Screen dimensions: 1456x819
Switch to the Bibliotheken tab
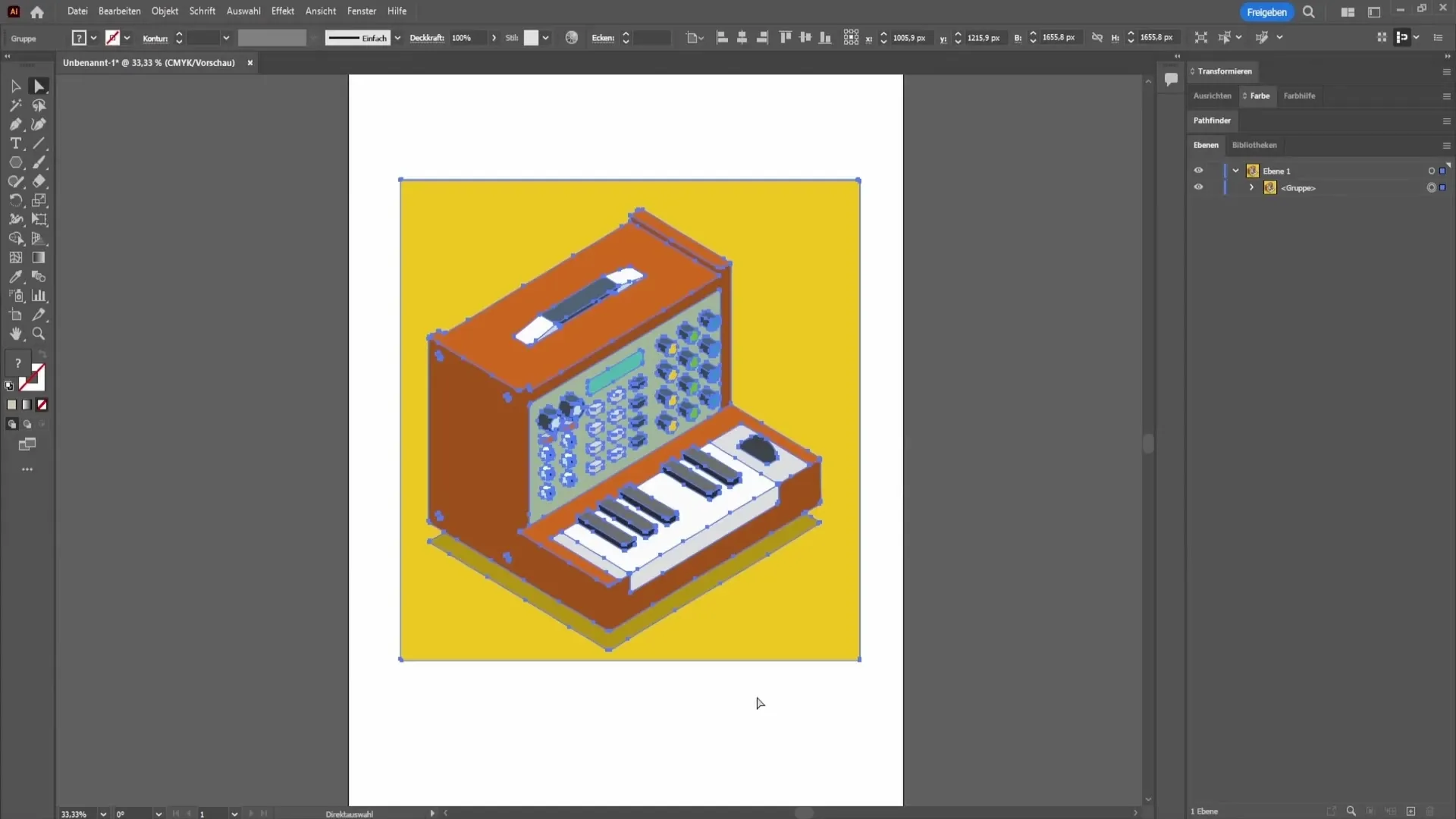[x=1254, y=145]
